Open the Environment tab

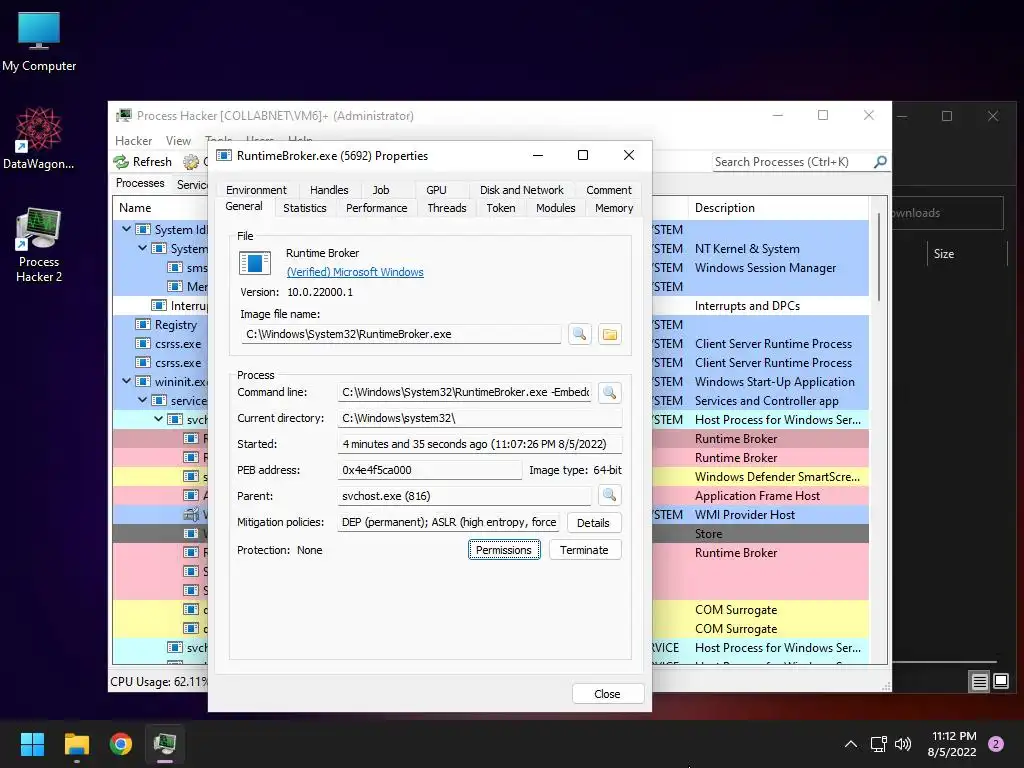[256, 190]
